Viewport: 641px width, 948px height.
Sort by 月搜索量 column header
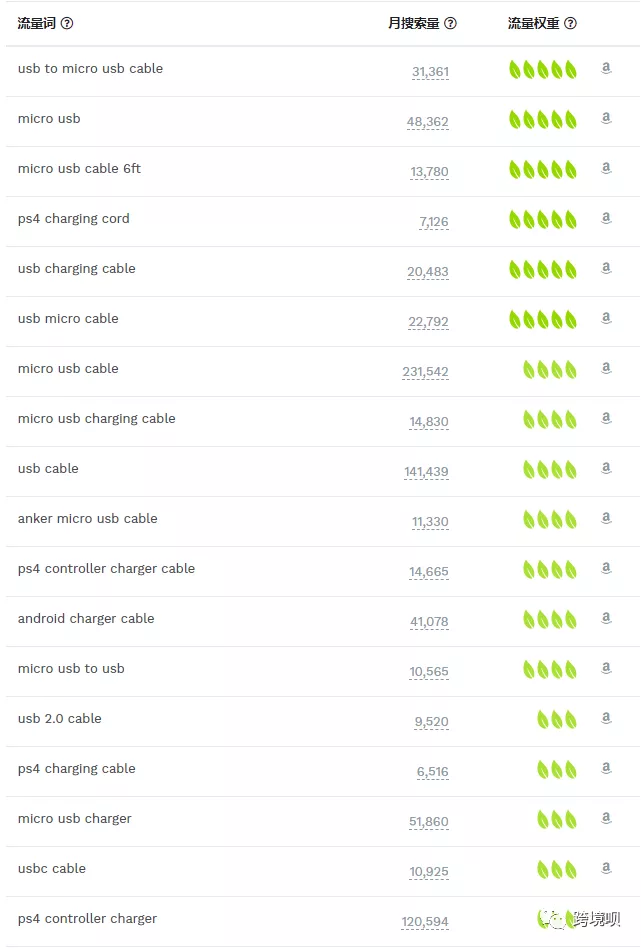coord(414,23)
